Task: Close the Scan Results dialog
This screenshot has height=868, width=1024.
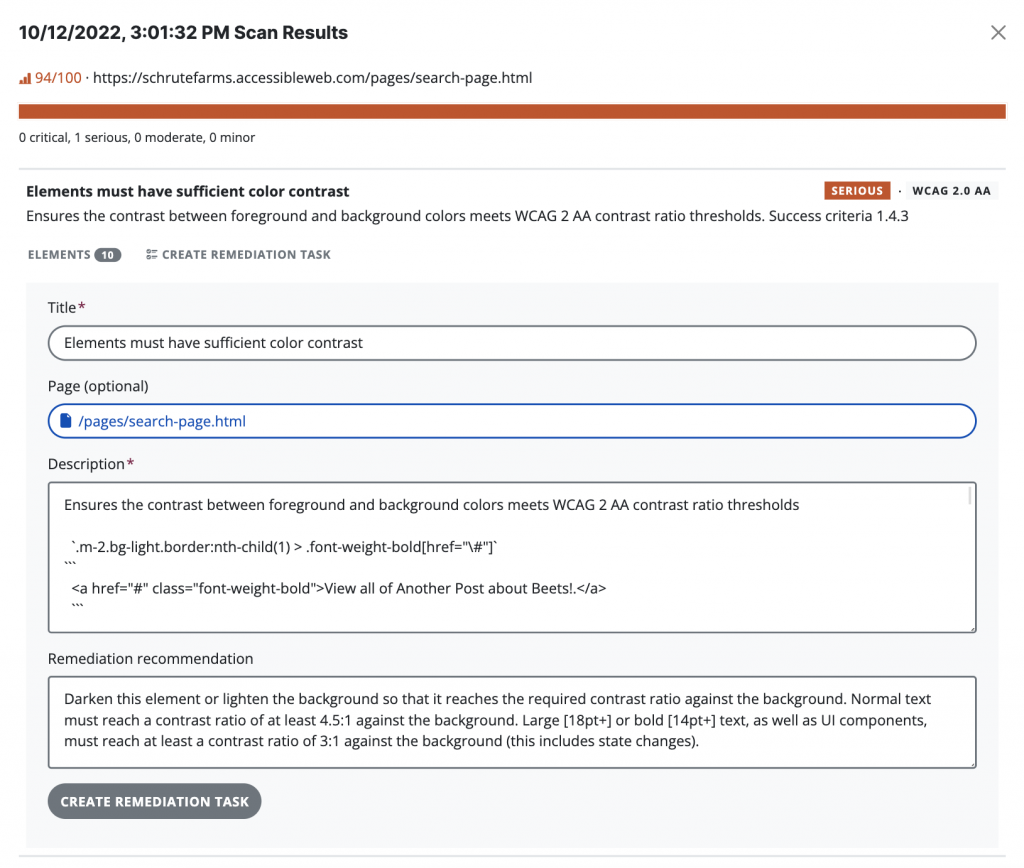Action: [997, 33]
